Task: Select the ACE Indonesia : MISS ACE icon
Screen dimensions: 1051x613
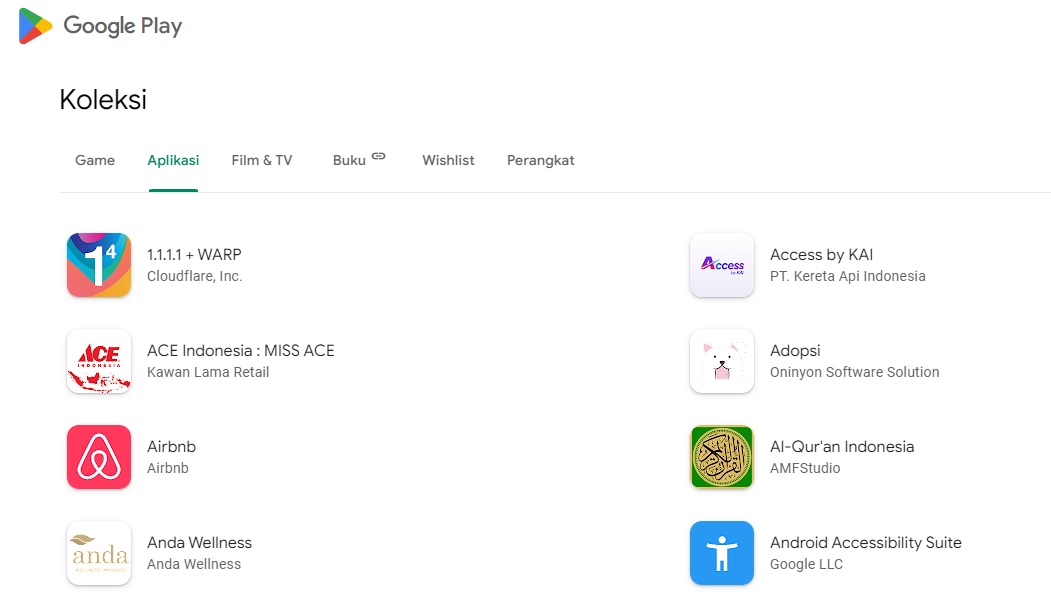Action: (98, 361)
